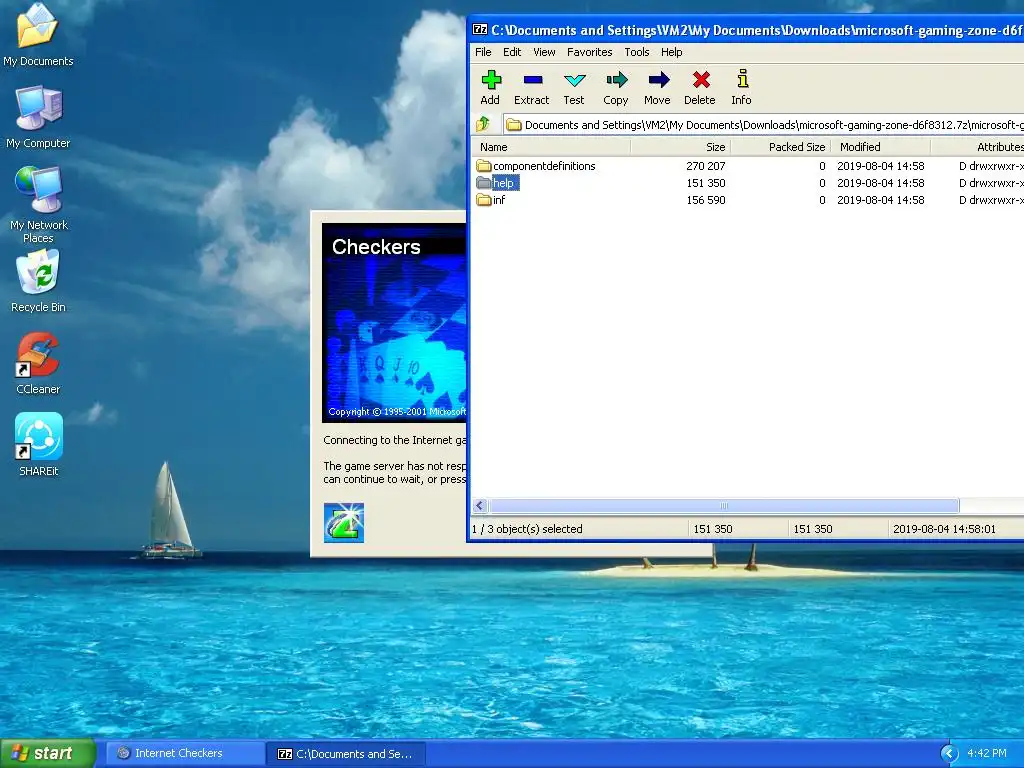Sort the list by the Name column
This screenshot has height=768, width=1024.
click(x=550, y=147)
